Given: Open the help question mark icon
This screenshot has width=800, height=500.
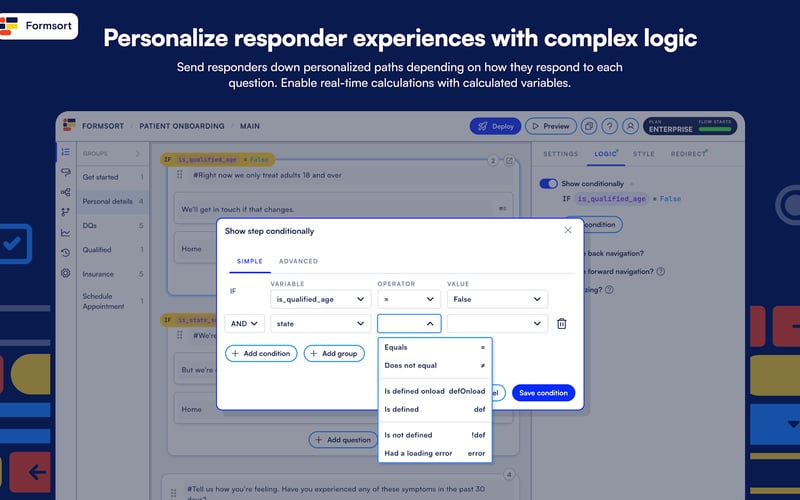Looking at the screenshot, I should click(610, 126).
